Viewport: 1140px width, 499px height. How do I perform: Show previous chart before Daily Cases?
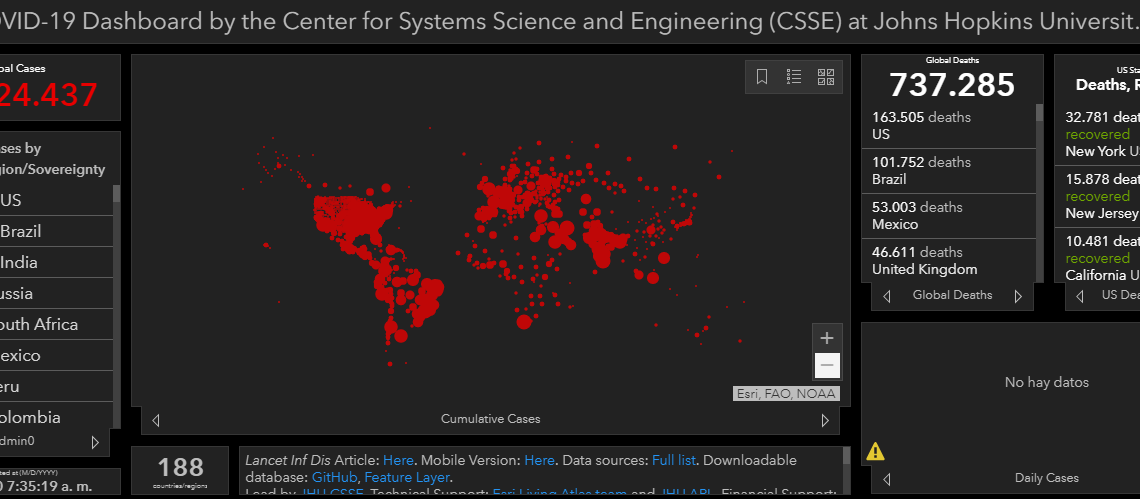coord(886,479)
